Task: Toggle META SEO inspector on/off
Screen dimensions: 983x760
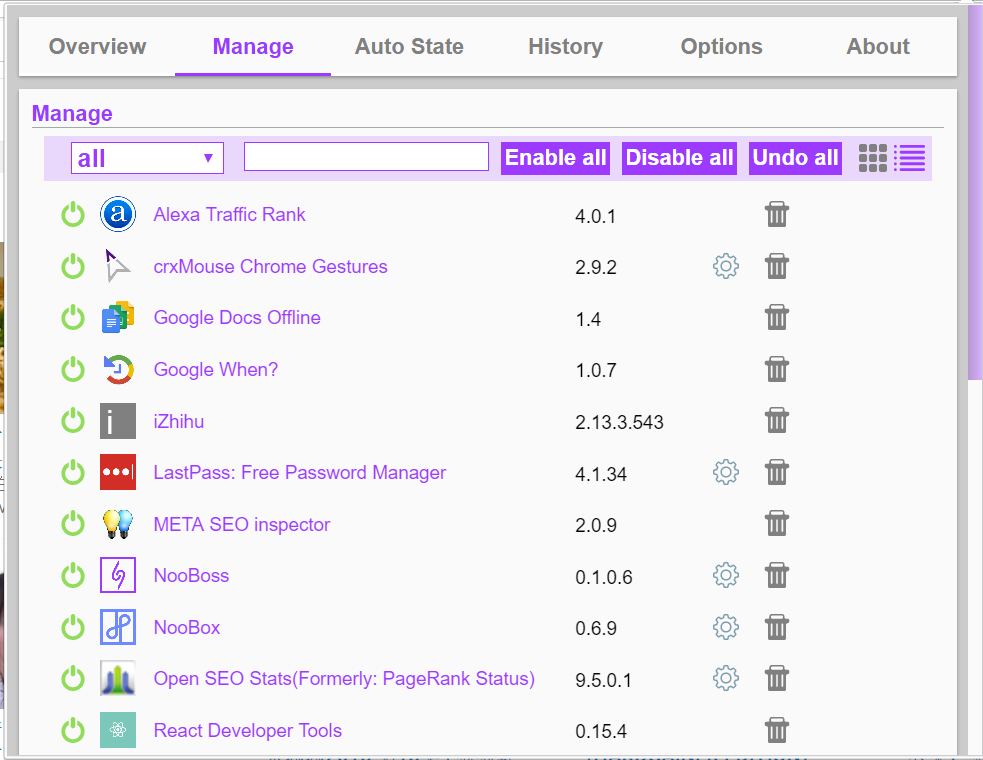Action: (73, 524)
